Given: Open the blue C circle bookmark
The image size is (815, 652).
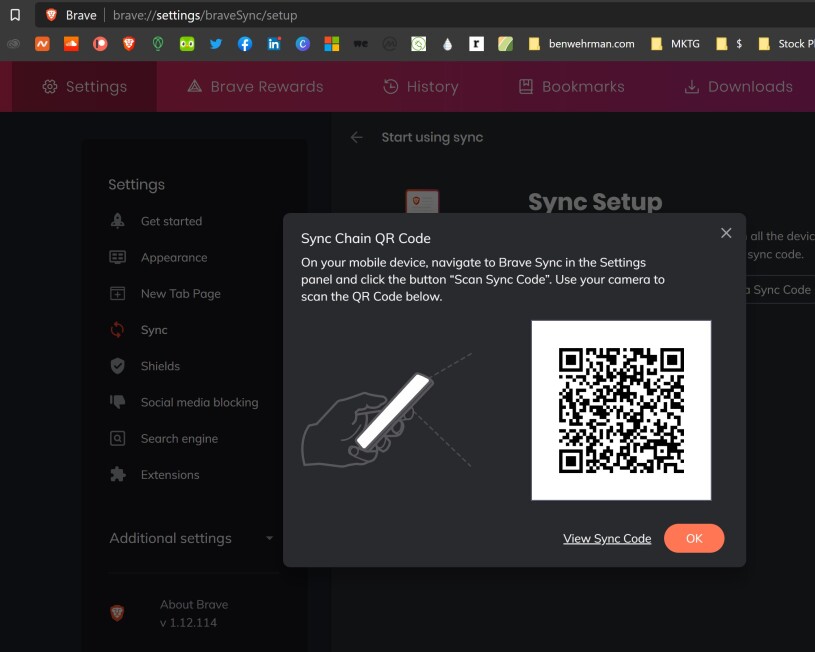Looking at the screenshot, I should point(303,44).
